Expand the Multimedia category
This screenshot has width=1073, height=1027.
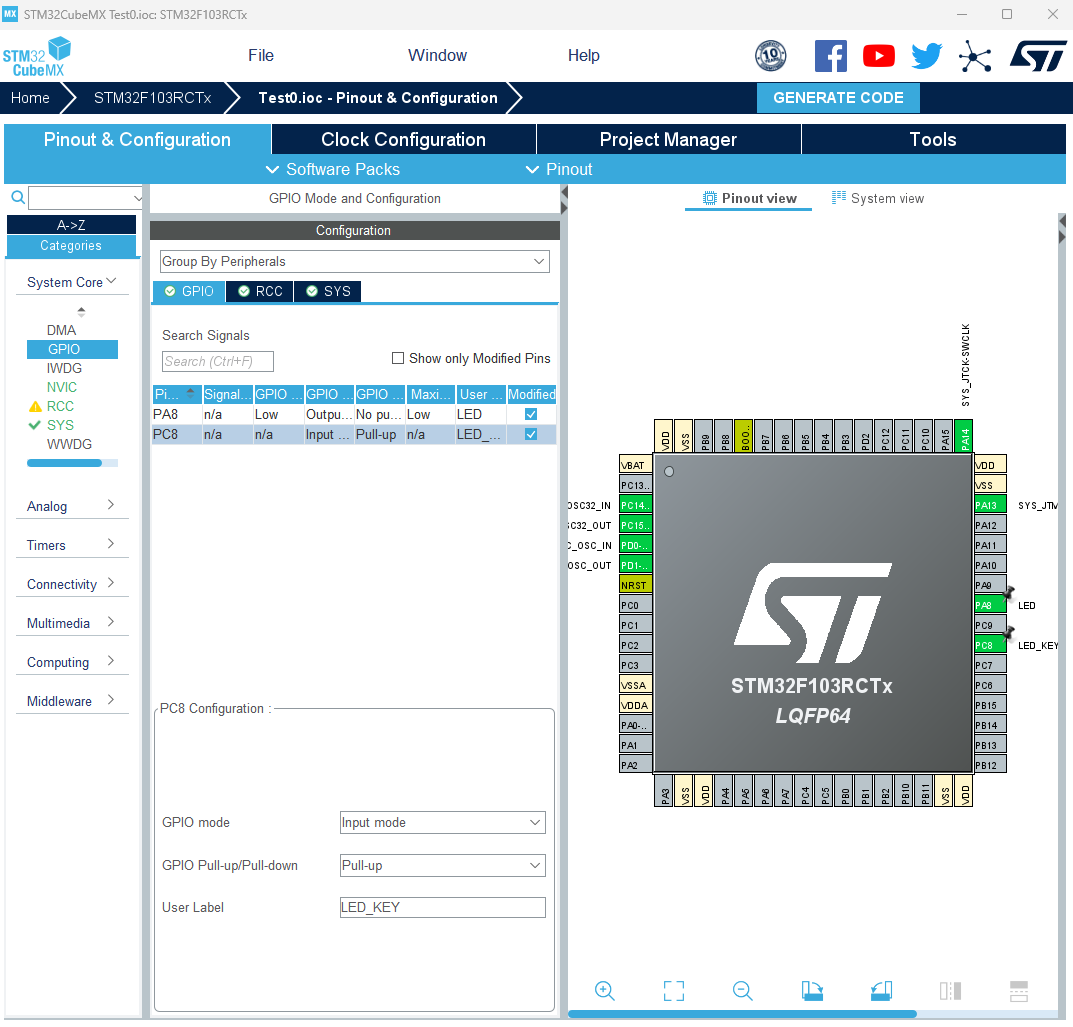coord(72,623)
